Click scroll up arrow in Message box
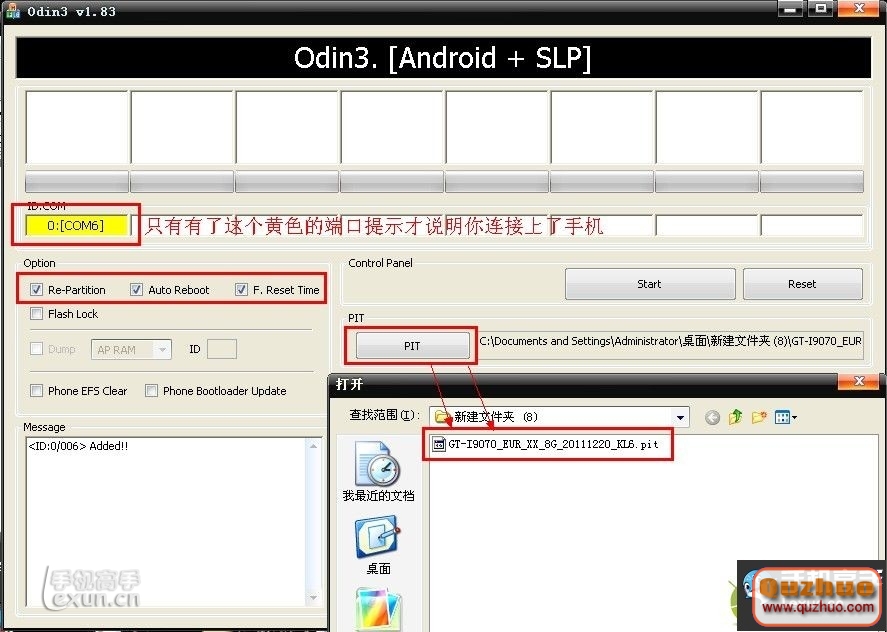 tap(313, 446)
